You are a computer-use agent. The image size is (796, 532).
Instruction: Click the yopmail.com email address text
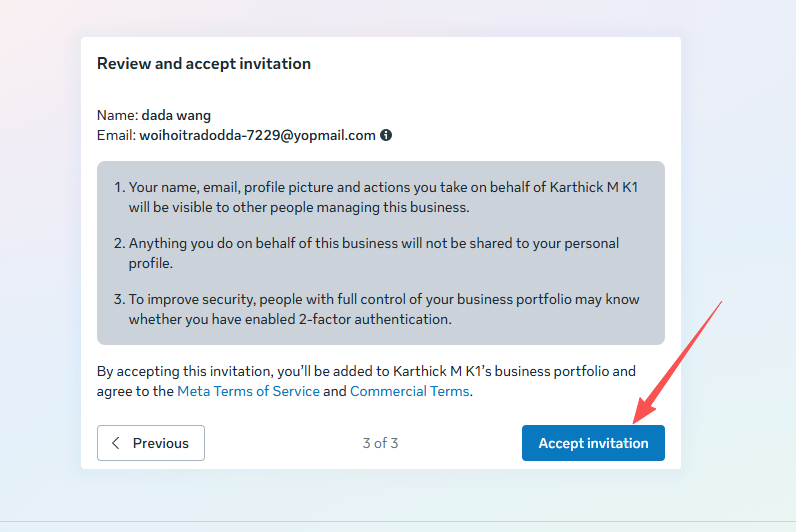tap(257, 135)
